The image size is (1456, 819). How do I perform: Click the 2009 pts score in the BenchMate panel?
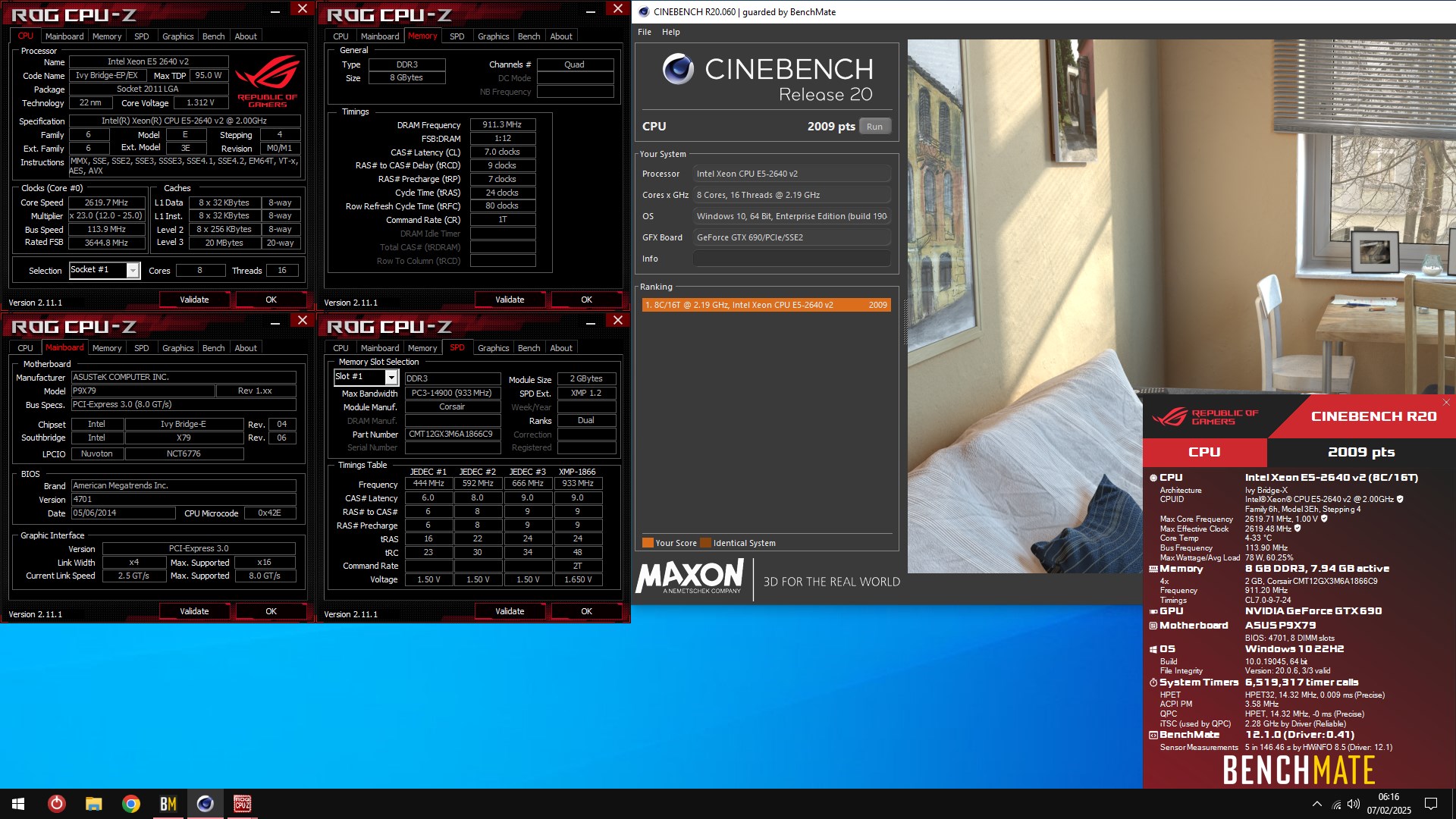point(1361,452)
